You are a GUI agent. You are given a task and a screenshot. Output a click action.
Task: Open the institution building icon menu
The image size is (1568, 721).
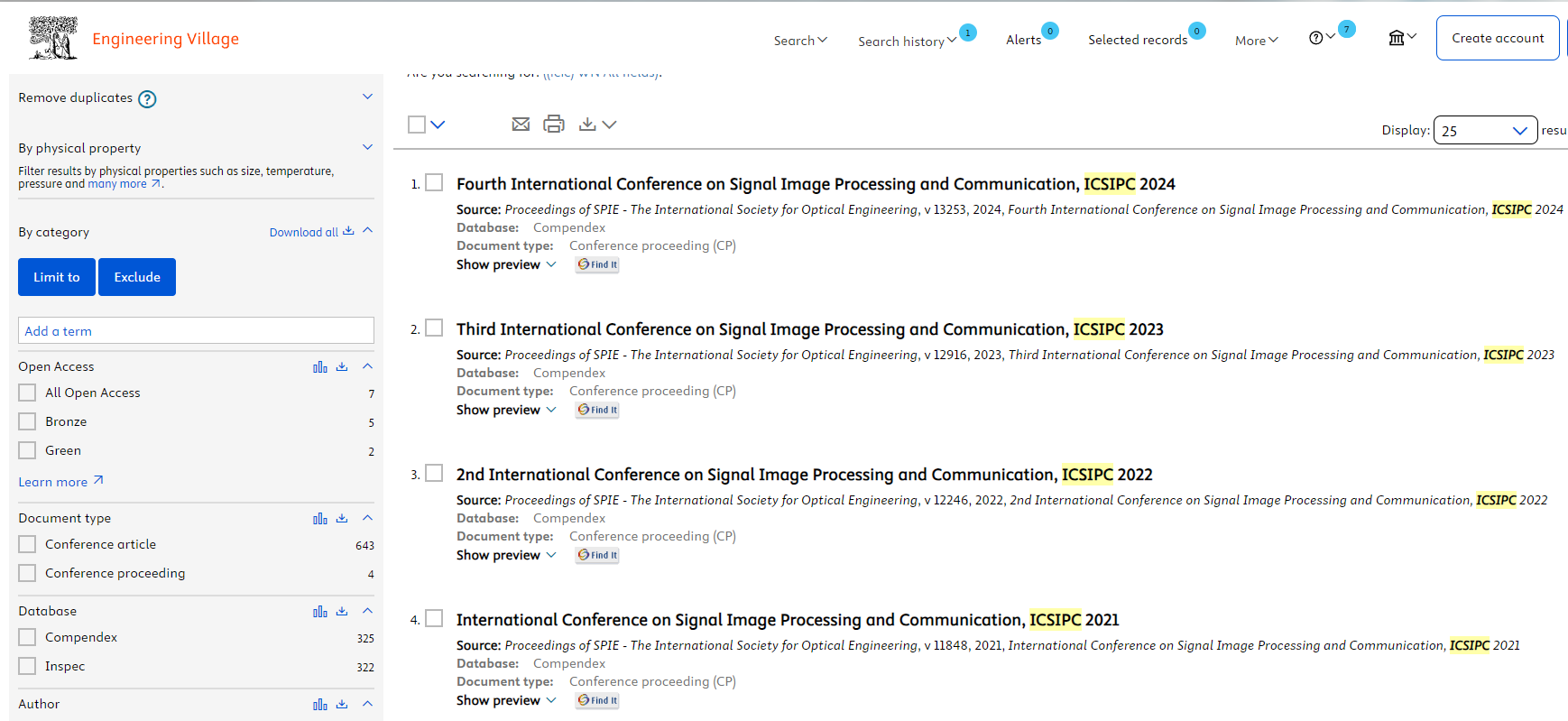click(x=1397, y=38)
